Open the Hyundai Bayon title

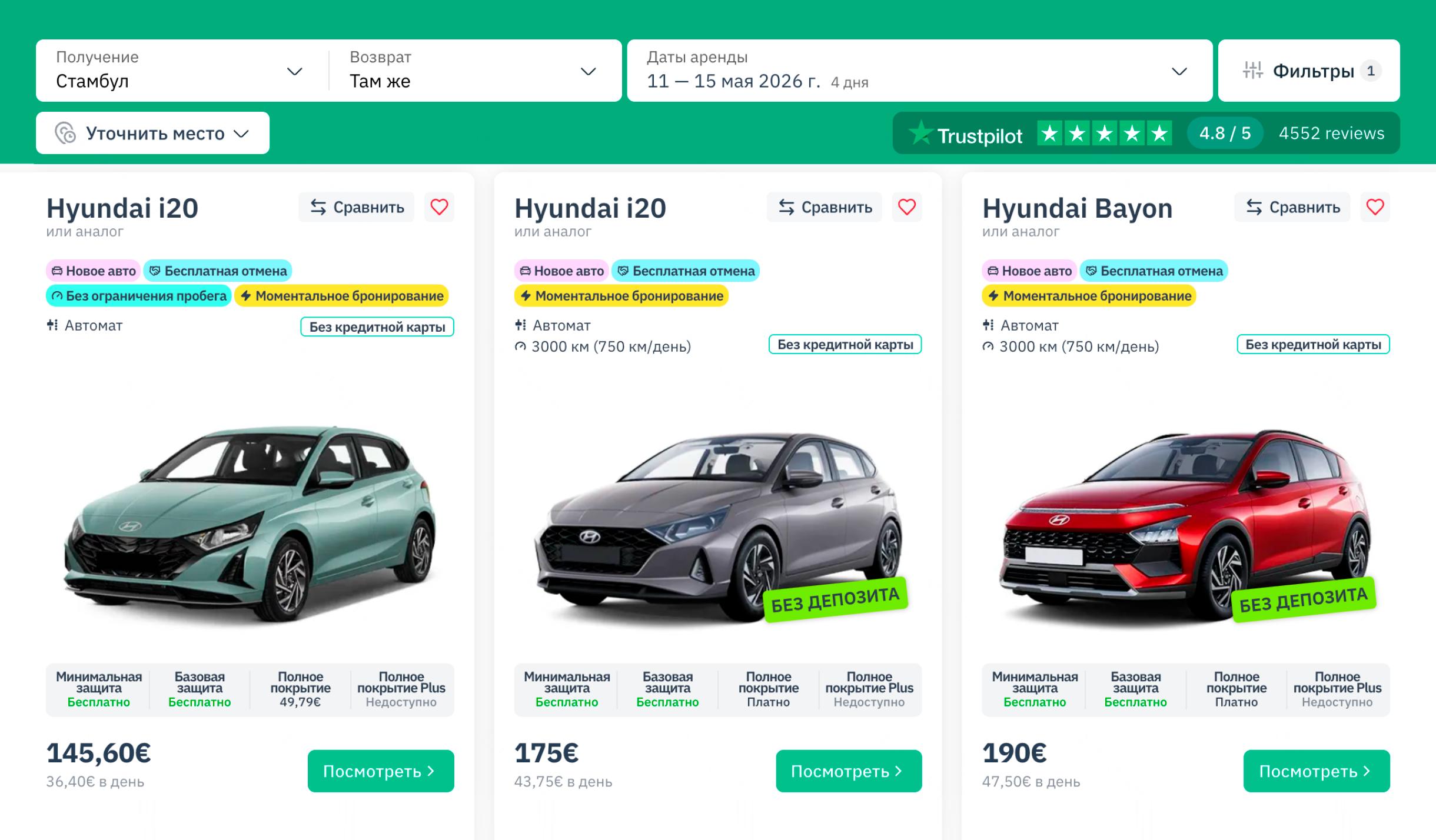[x=1077, y=208]
